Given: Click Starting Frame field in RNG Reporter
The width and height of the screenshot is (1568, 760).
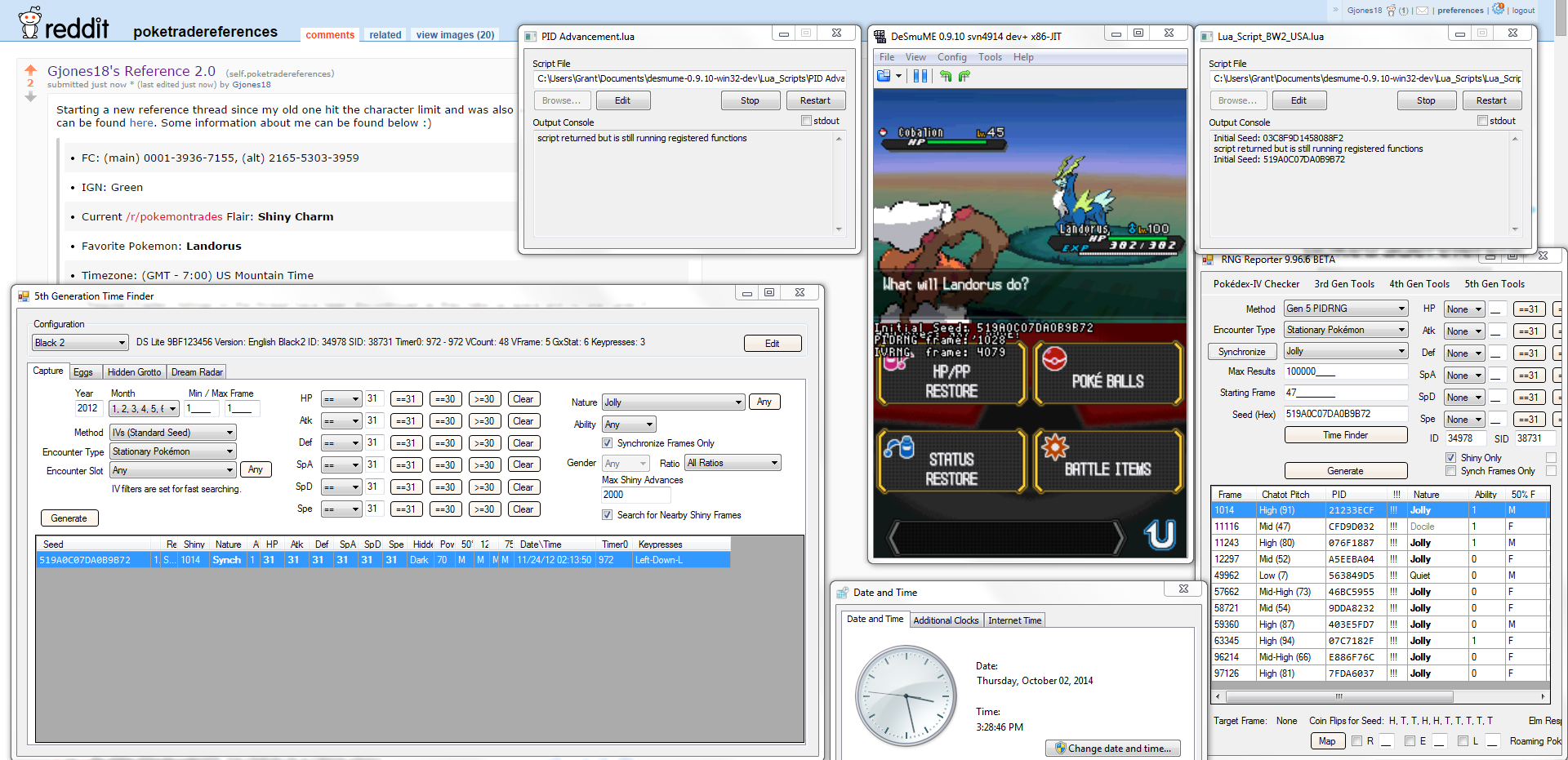Looking at the screenshot, I should tap(1346, 393).
